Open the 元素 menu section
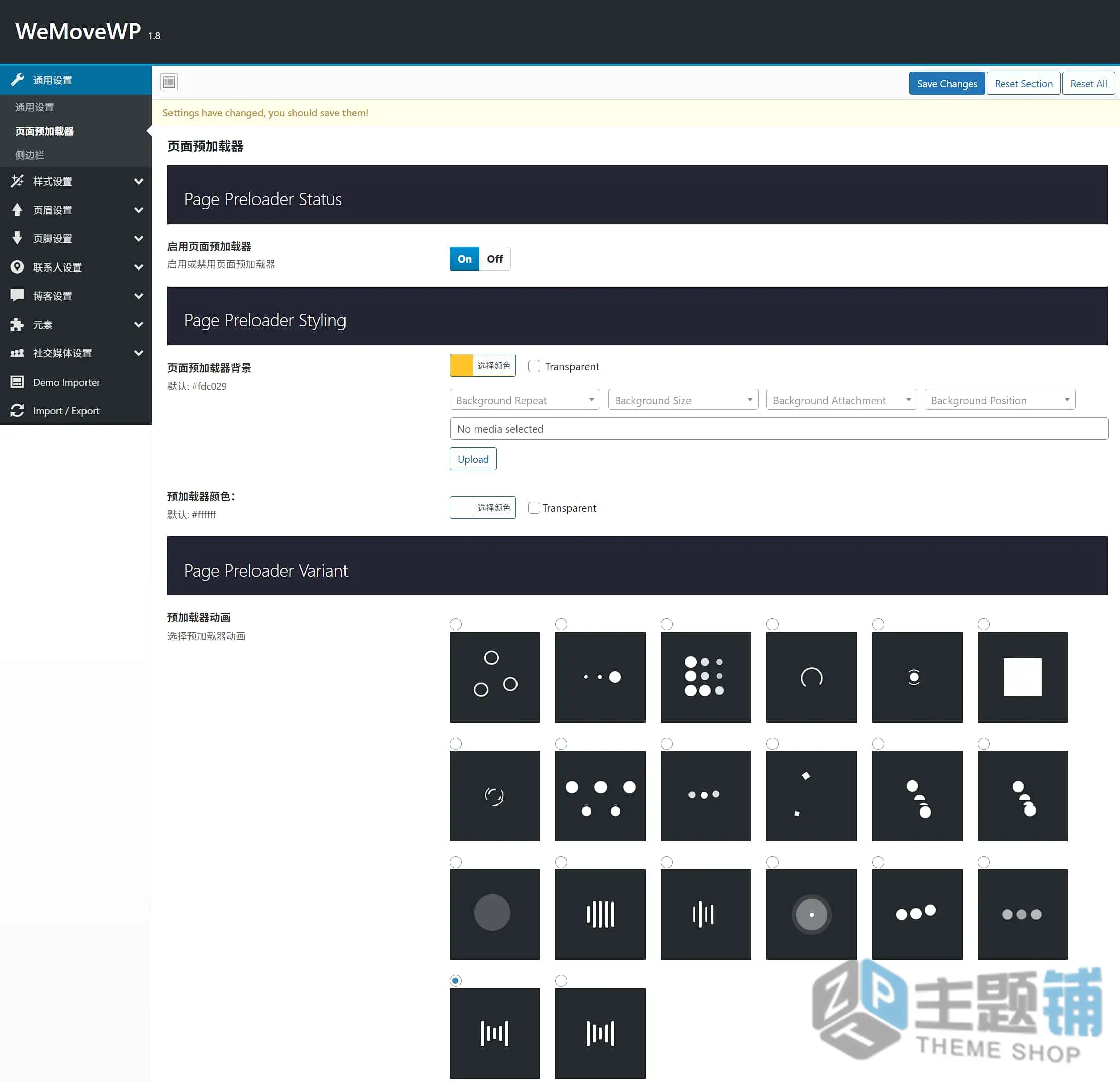This screenshot has height=1082, width=1120. point(76,324)
